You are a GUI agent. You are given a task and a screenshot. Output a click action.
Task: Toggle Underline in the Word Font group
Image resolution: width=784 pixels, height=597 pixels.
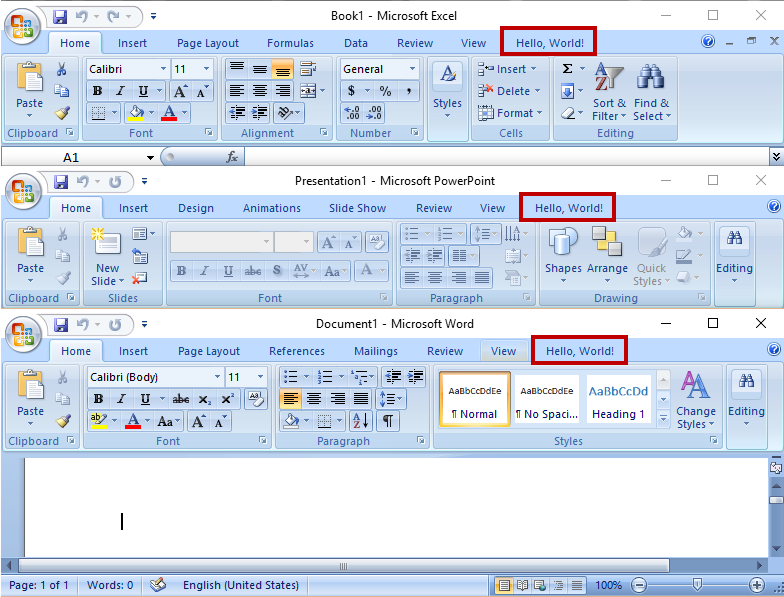[145, 399]
